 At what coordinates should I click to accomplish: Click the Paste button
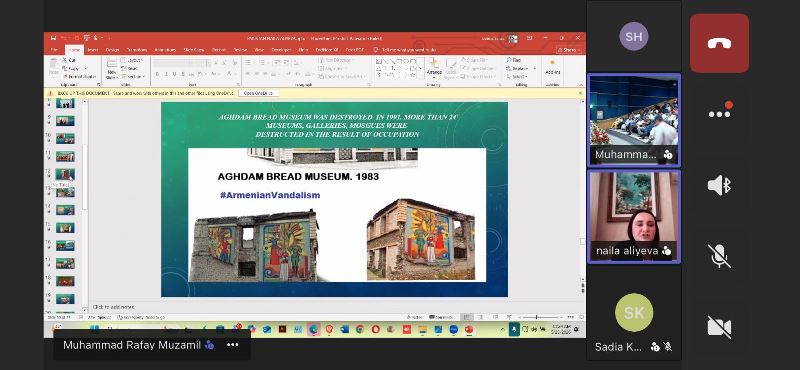(x=54, y=68)
